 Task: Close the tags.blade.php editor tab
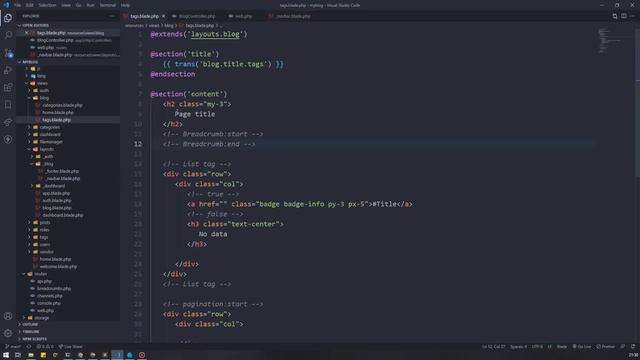click(x=163, y=16)
